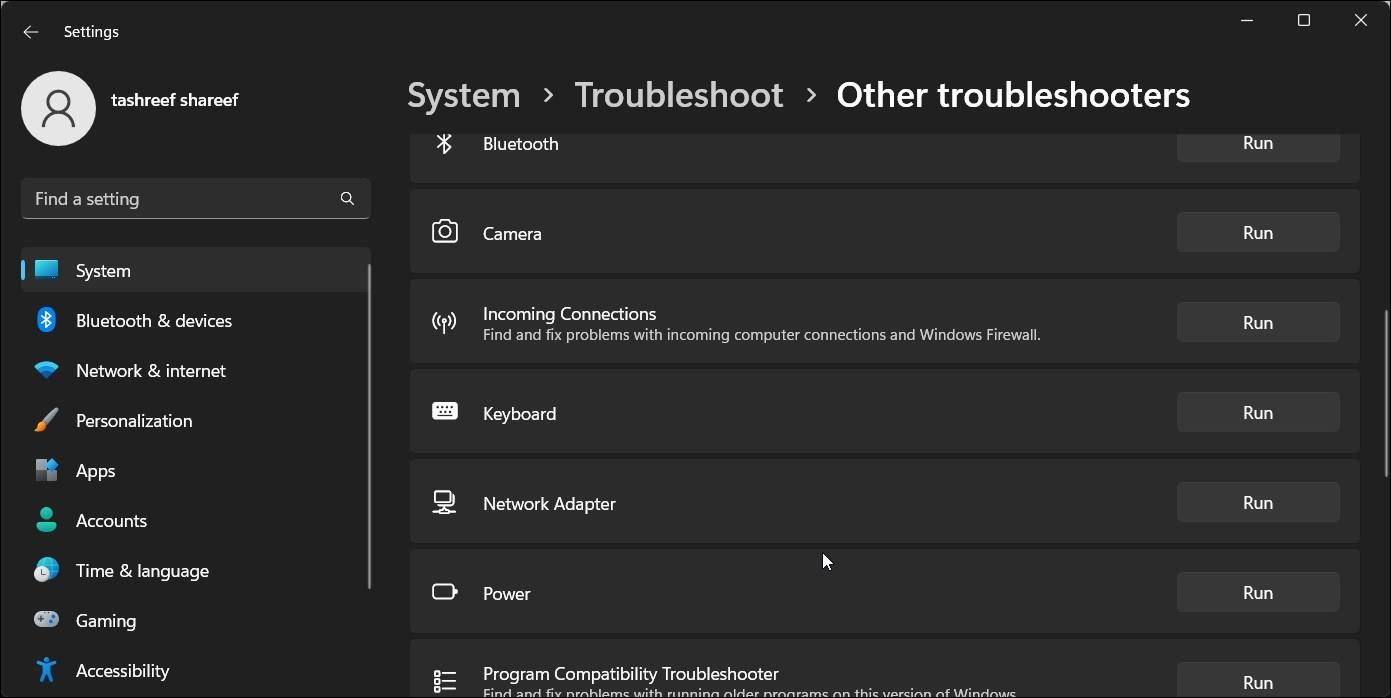Click the search magnifier in Find a setting
Screen dimensions: 1391x698
(x=347, y=198)
